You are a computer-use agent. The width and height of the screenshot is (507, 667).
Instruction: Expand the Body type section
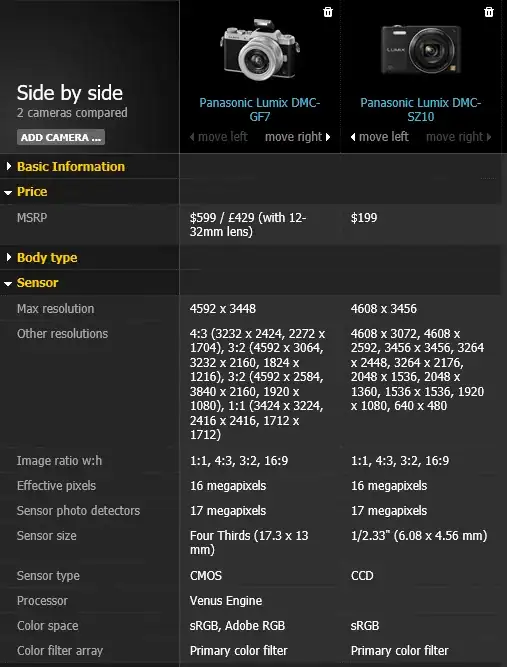pyautogui.click(x=42, y=257)
